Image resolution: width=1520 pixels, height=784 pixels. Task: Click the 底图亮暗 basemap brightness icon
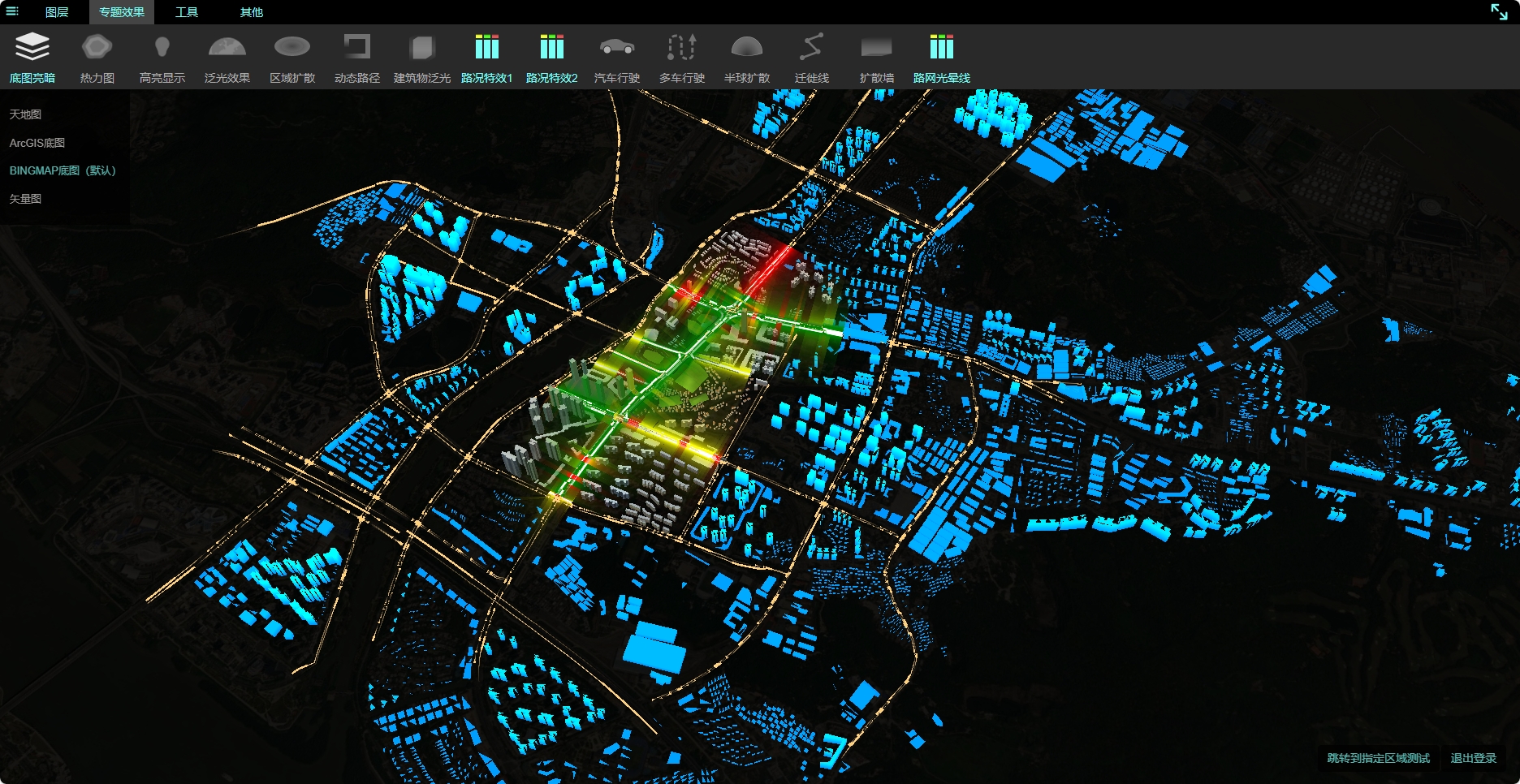[32, 49]
